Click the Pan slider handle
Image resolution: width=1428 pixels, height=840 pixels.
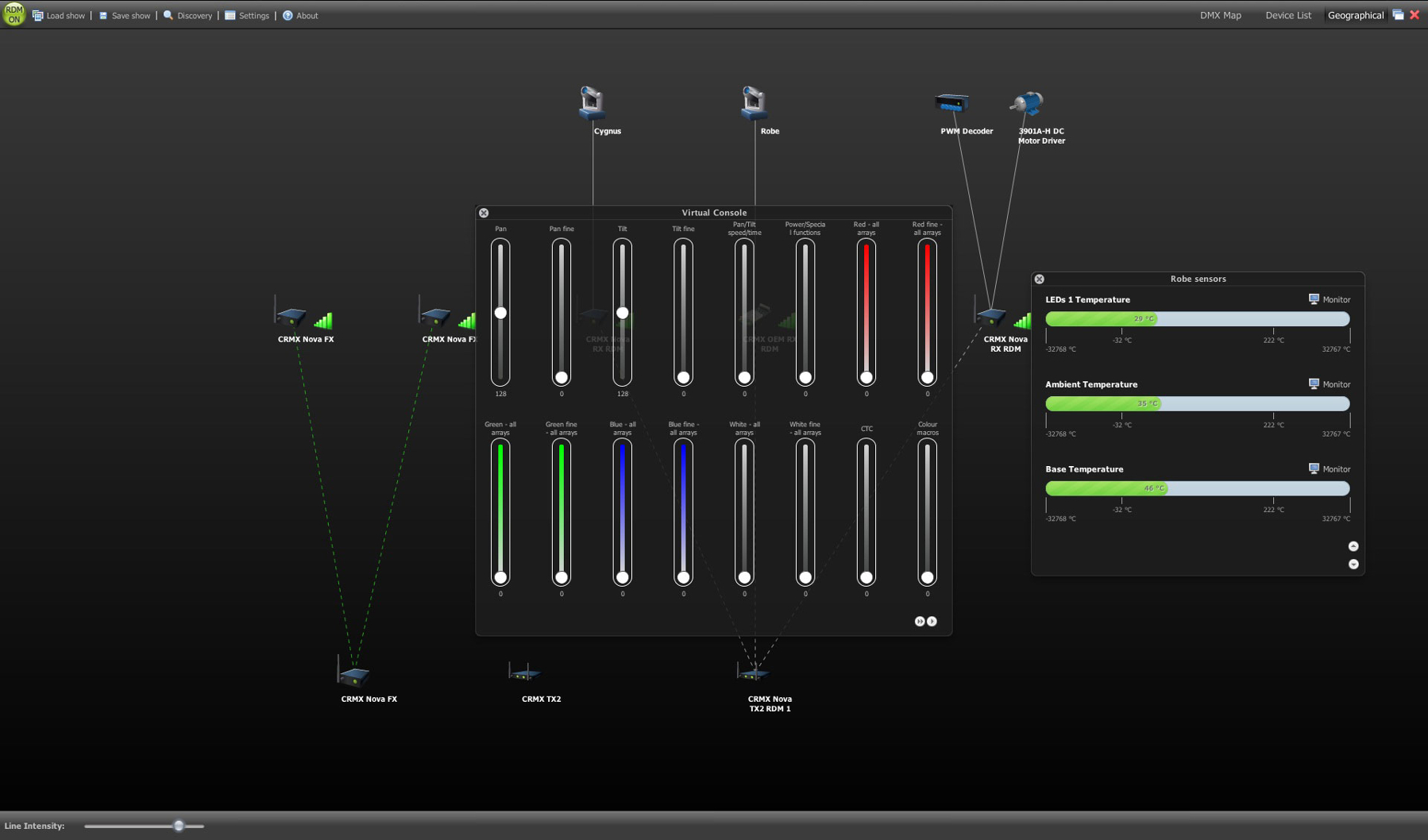click(x=500, y=313)
